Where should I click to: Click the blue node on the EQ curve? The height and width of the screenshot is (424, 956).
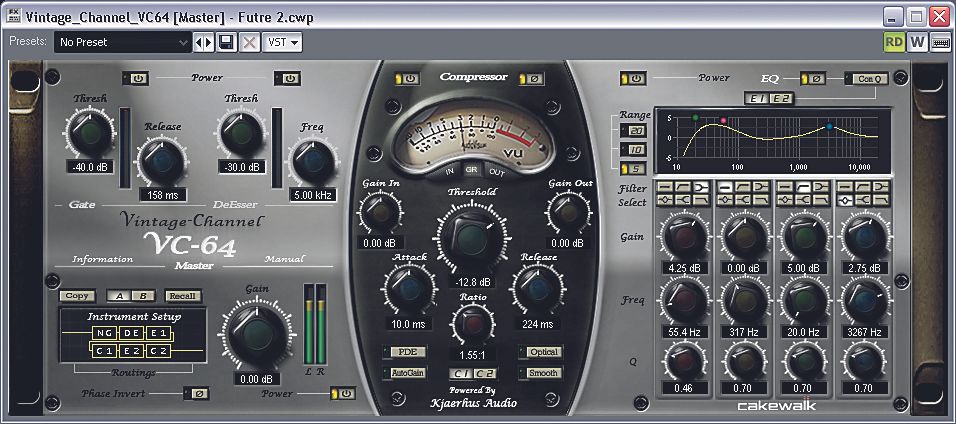pyautogui.click(x=829, y=126)
